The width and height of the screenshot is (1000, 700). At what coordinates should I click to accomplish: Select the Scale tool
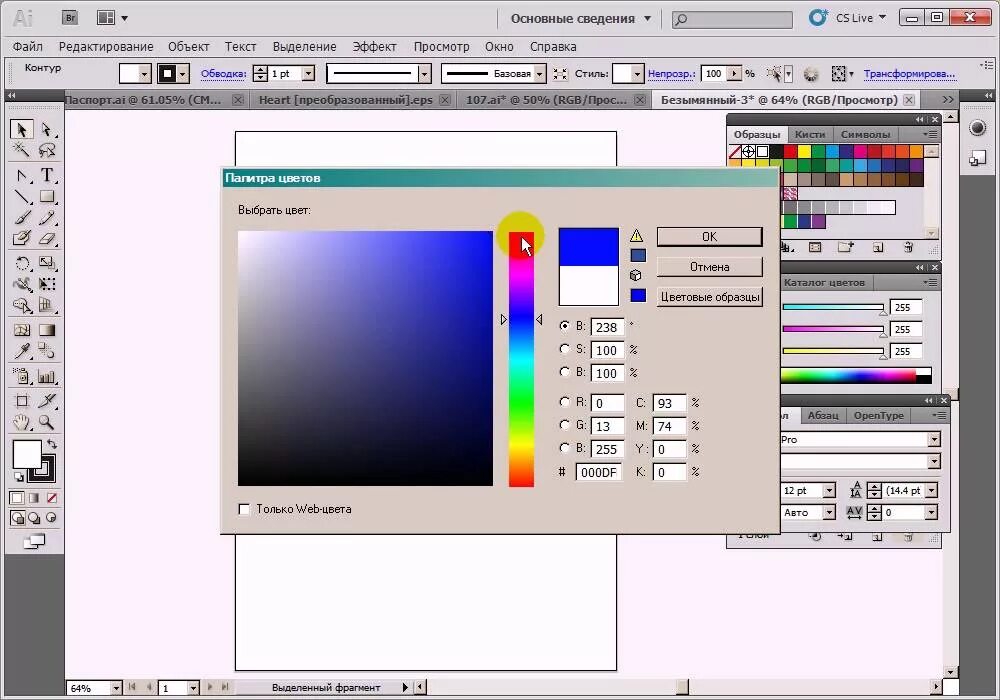pos(47,263)
